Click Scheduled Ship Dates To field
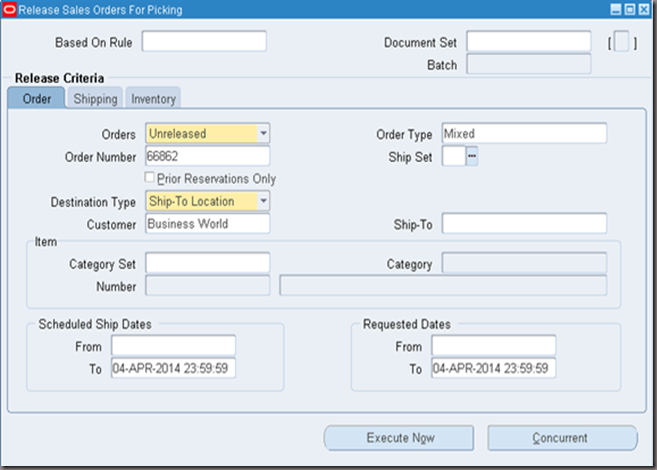657x470 pixels. click(173, 368)
